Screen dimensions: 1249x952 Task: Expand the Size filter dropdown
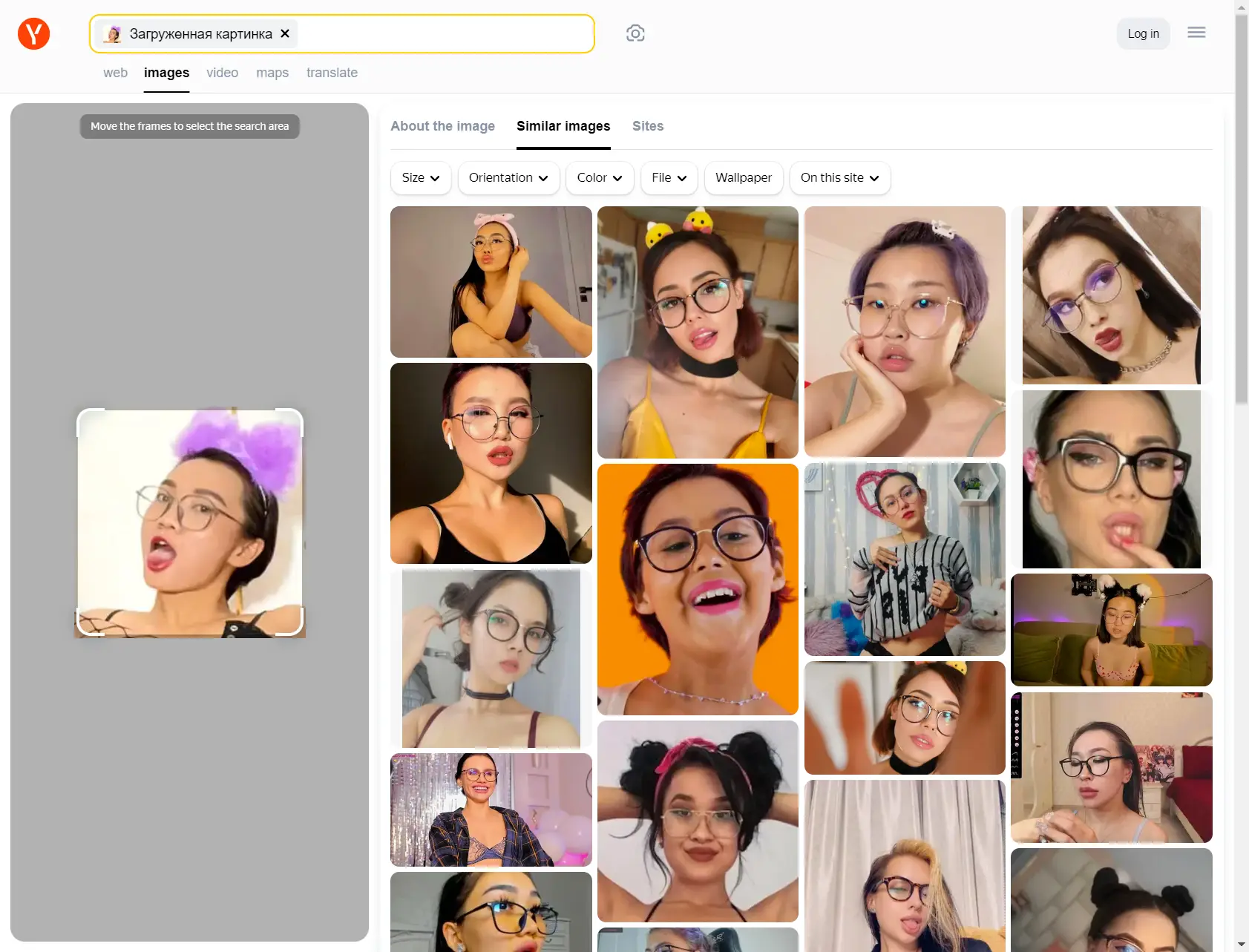tap(420, 178)
